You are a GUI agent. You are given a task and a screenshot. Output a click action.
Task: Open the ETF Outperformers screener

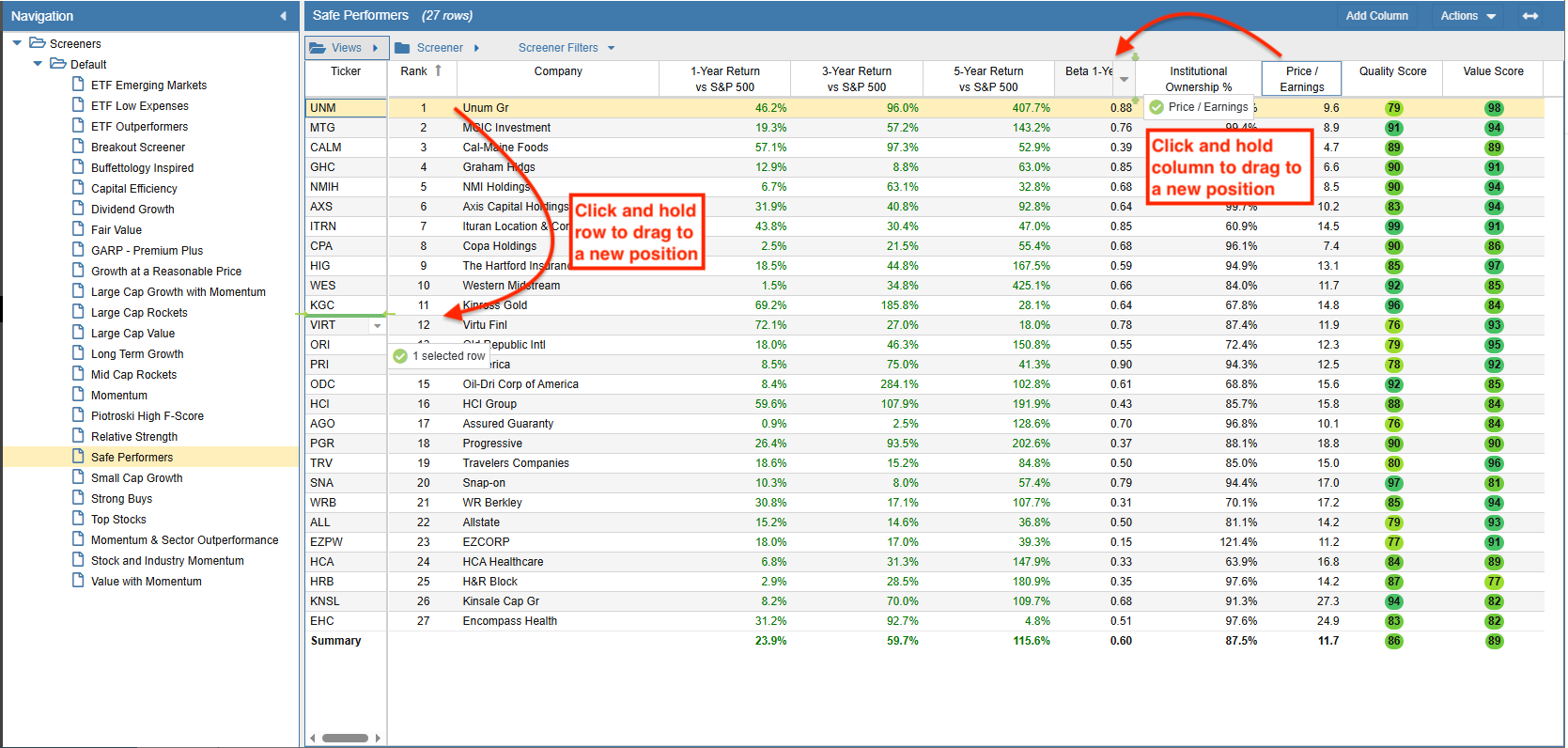point(139,127)
